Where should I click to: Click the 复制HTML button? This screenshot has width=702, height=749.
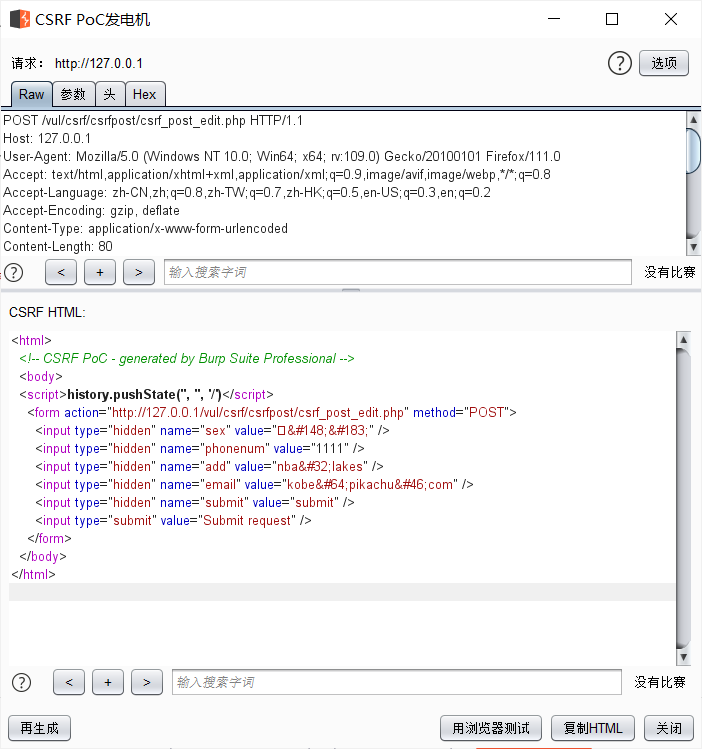593,728
